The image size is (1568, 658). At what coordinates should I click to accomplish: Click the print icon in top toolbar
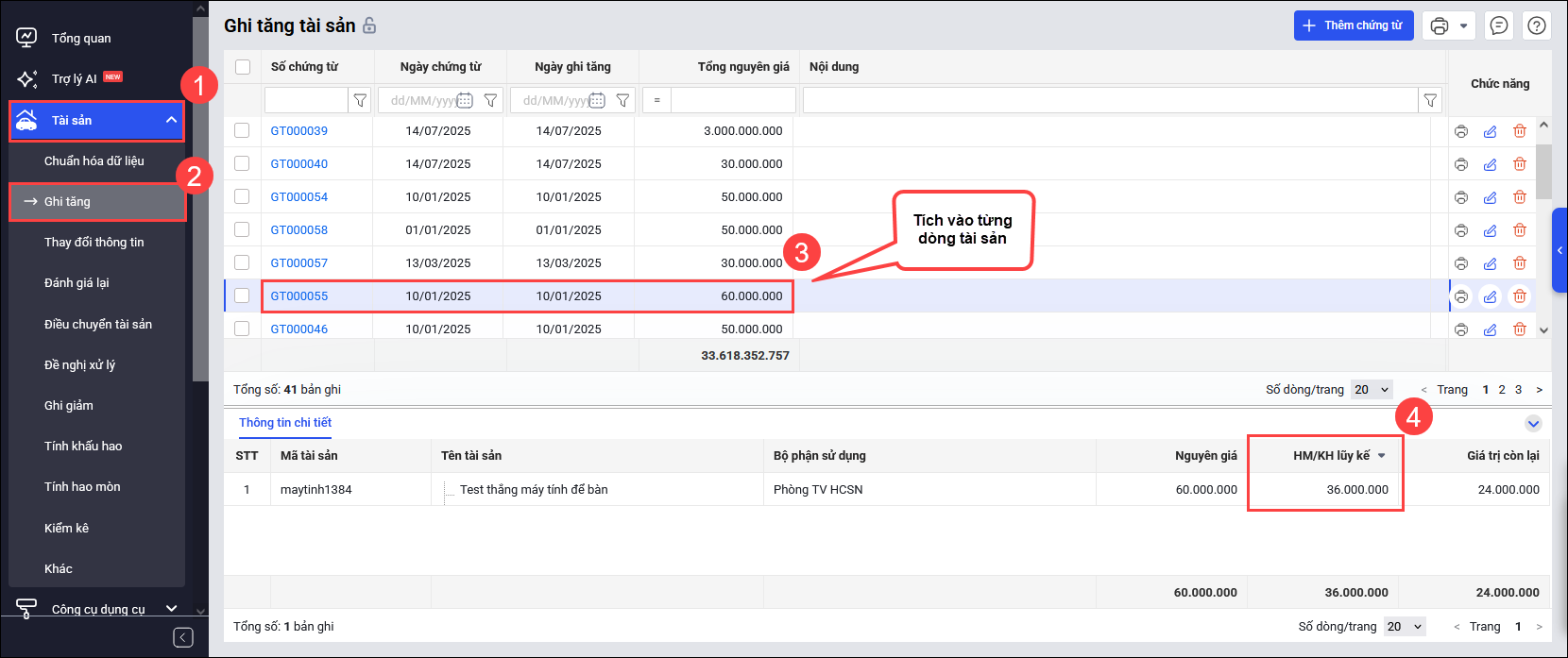tap(1439, 26)
